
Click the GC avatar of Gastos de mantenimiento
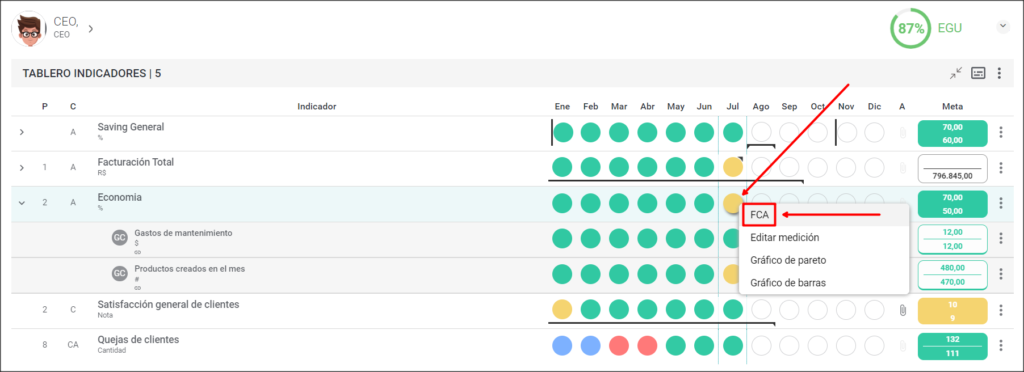point(120,238)
